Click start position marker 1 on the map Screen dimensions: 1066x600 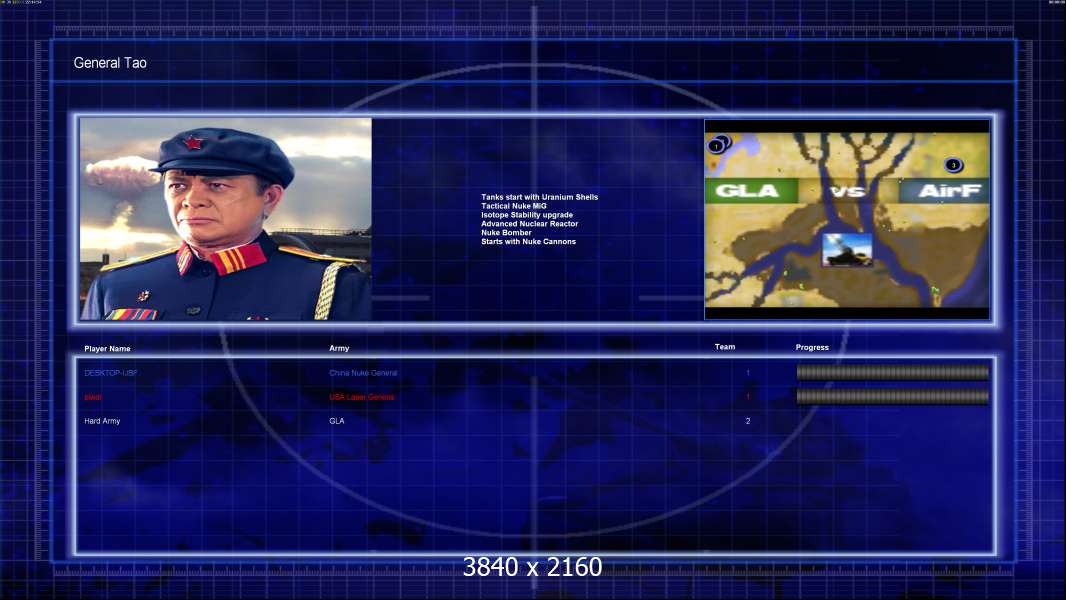coord(715,146)
